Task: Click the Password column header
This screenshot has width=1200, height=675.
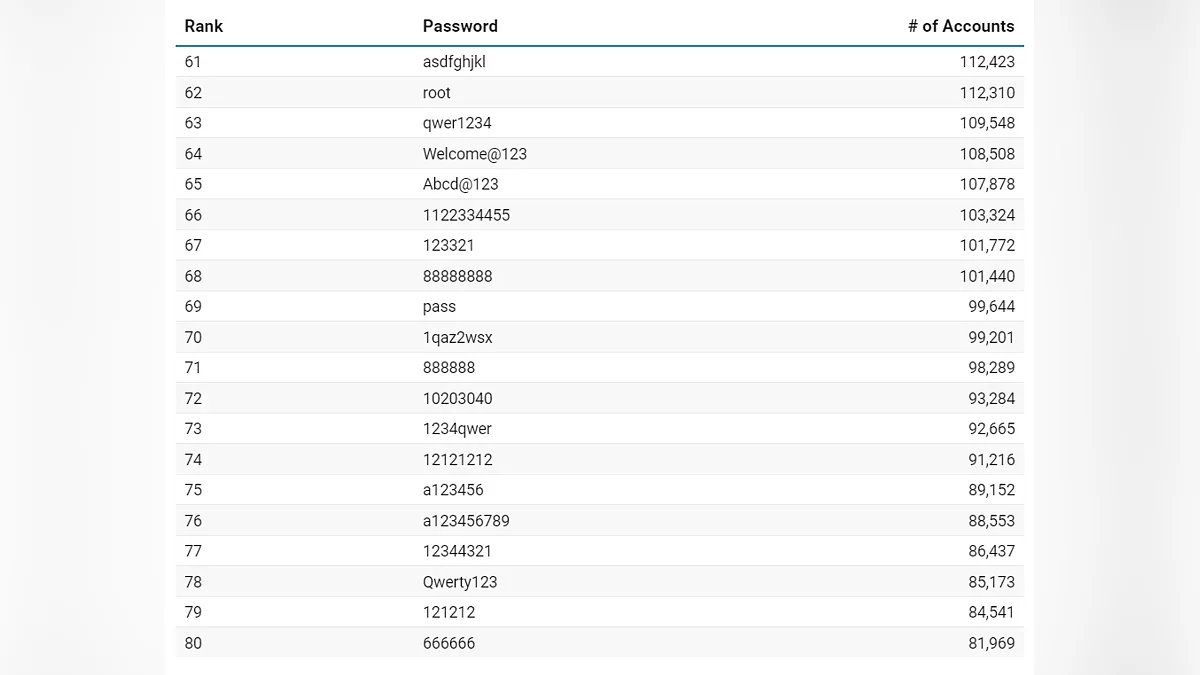Action: (460, 26)
